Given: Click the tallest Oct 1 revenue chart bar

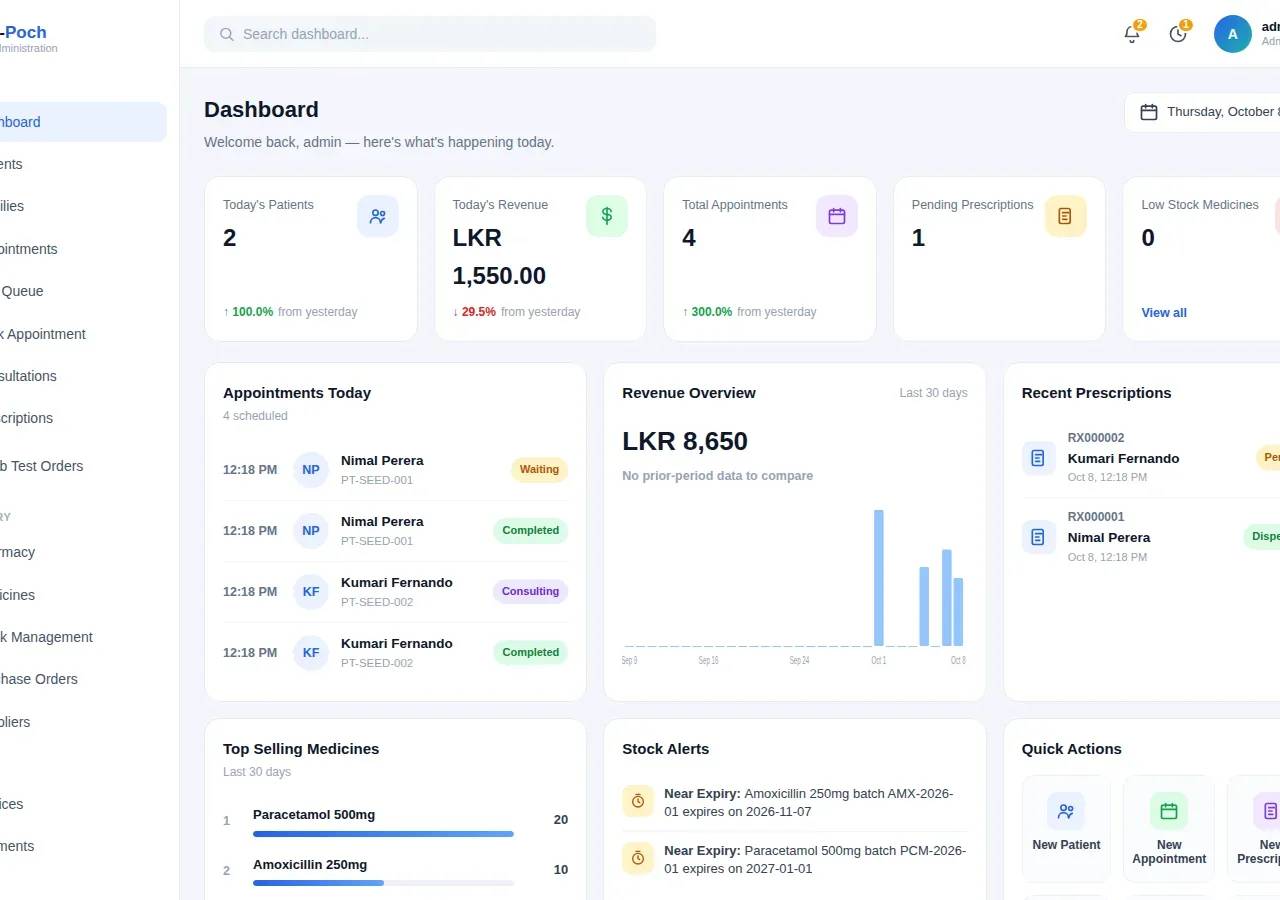Looking at the screenshot, I should coord(879,578).
